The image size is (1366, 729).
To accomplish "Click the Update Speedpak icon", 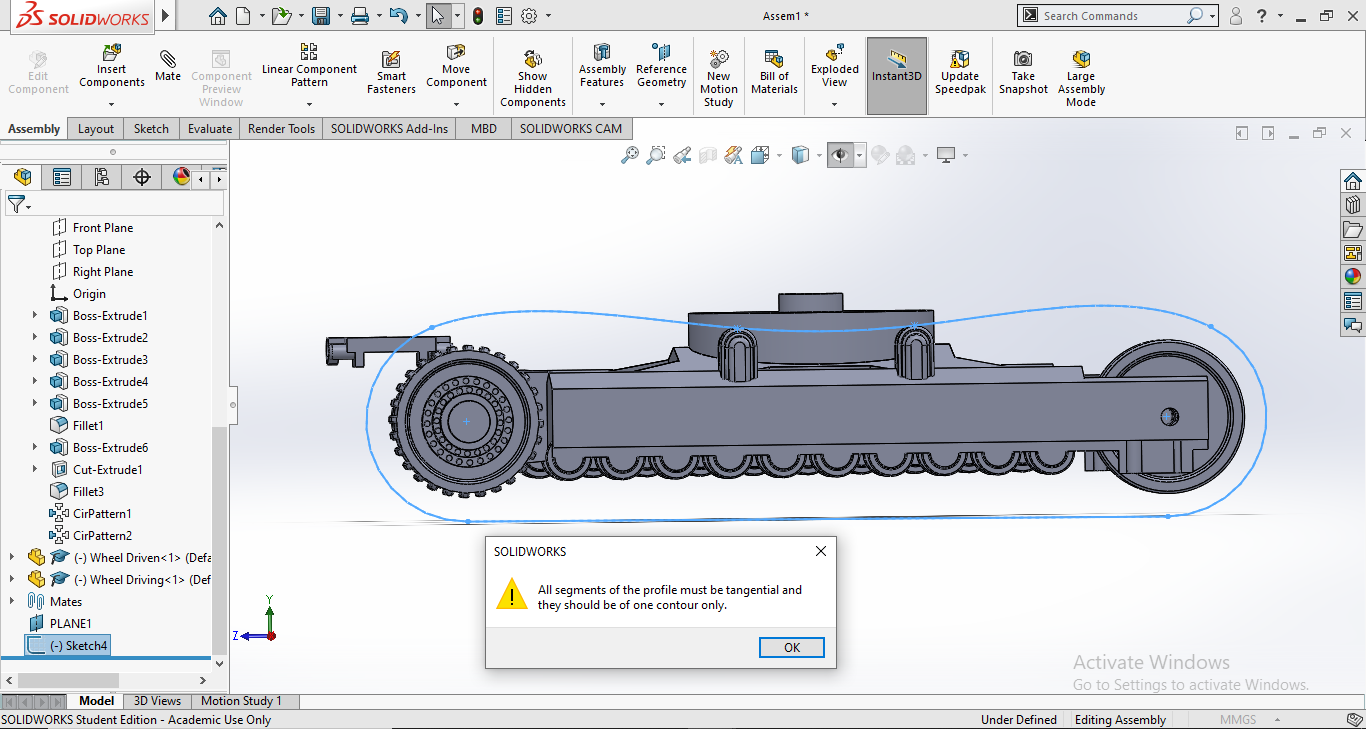I will click(x=960, y=73).
